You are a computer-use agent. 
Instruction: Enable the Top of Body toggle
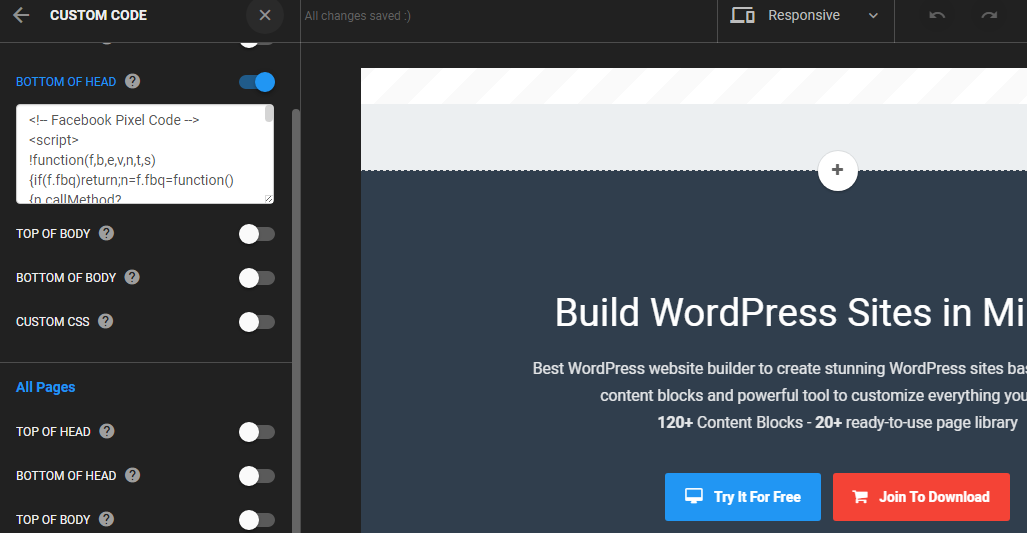coord(257,234)
